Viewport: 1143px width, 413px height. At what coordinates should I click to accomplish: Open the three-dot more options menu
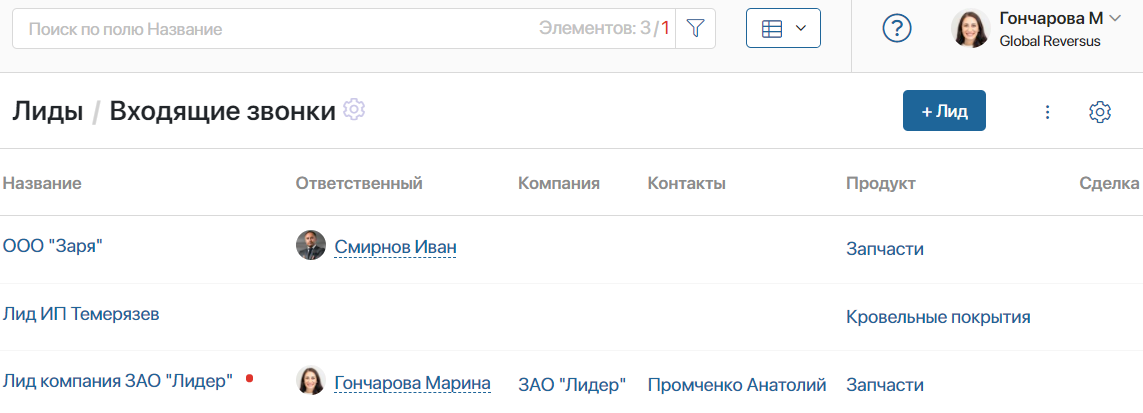coord(1047,111)
